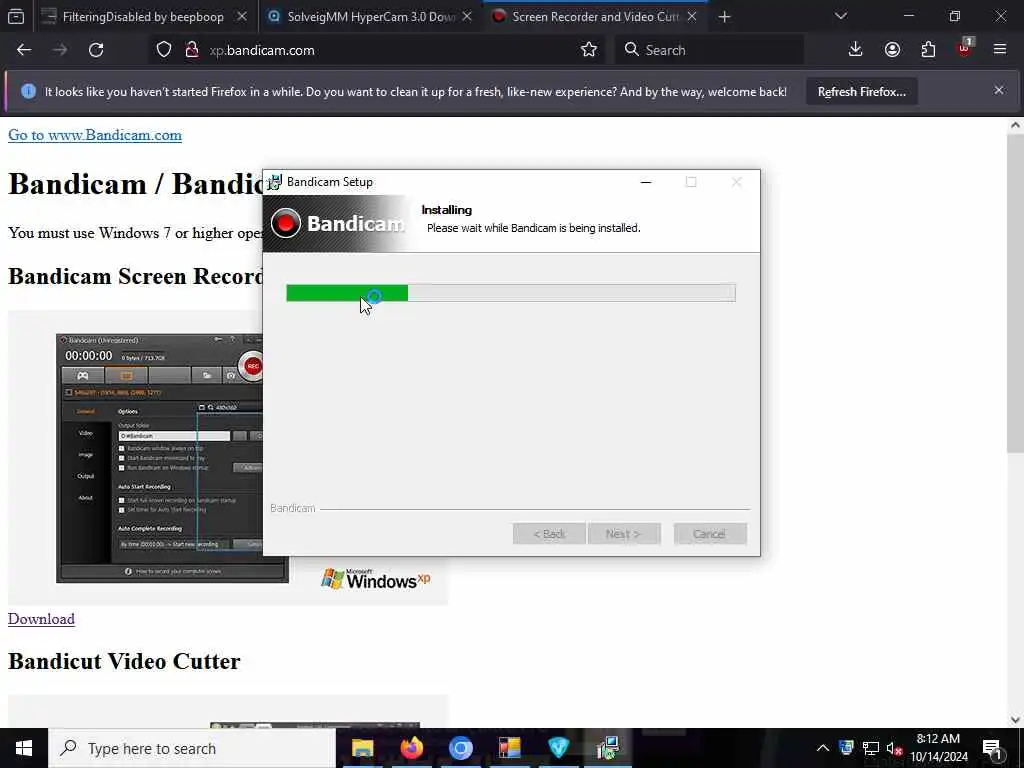1024x768 pixels.
Task: Minimize the Bandicam Setup window
Action: click(646, 182)
